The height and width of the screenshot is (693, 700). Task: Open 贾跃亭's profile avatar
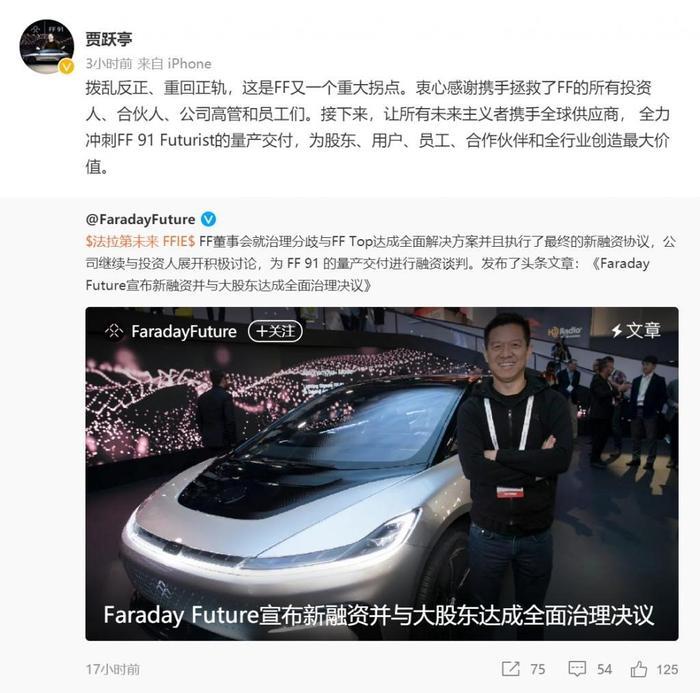tap(47, 46)
